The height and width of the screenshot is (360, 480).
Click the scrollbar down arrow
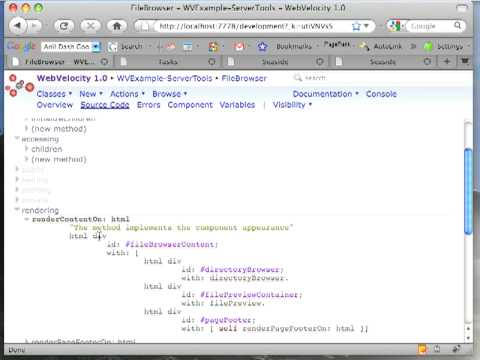[468, 338]
